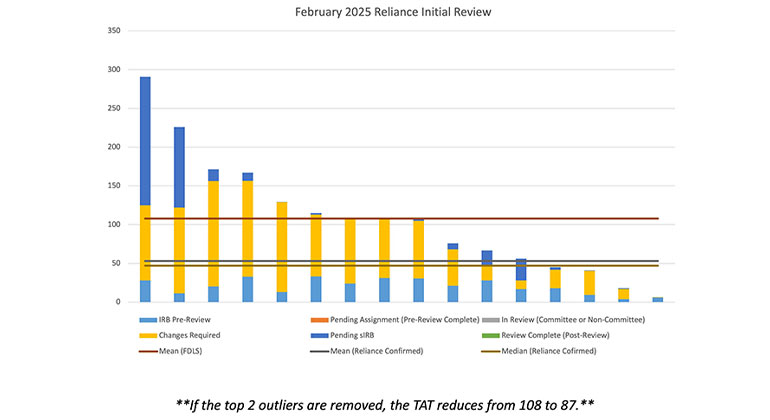Viewport: 770px width, 420px height.
Task: Click the dark red Mean (FDLS) horizontal line
Action: pos(400,218)
